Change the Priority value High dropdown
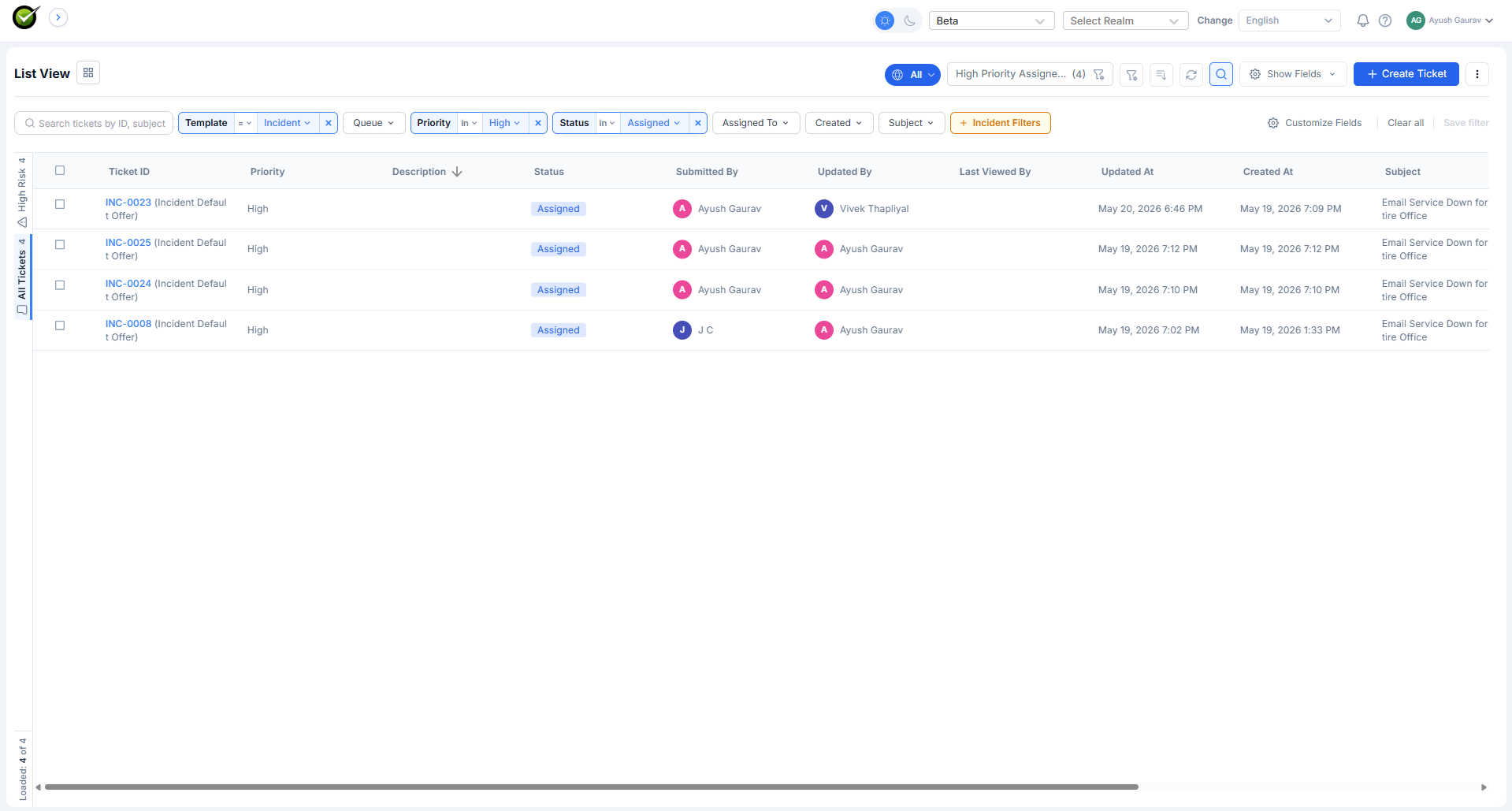The height and width of the screenshot is (811, 1512). click(504, 123)
